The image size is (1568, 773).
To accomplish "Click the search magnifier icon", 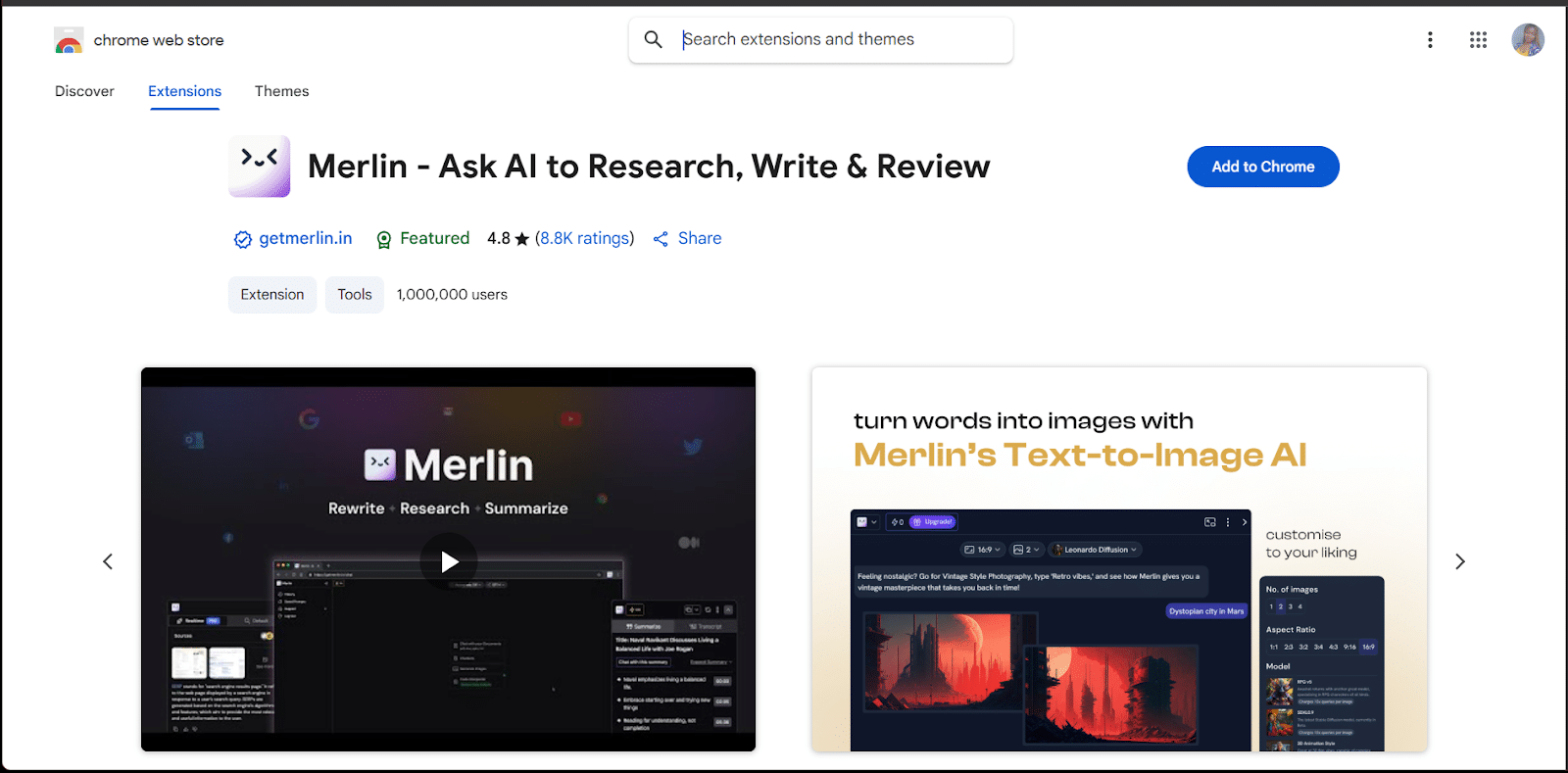I will 654,39.
